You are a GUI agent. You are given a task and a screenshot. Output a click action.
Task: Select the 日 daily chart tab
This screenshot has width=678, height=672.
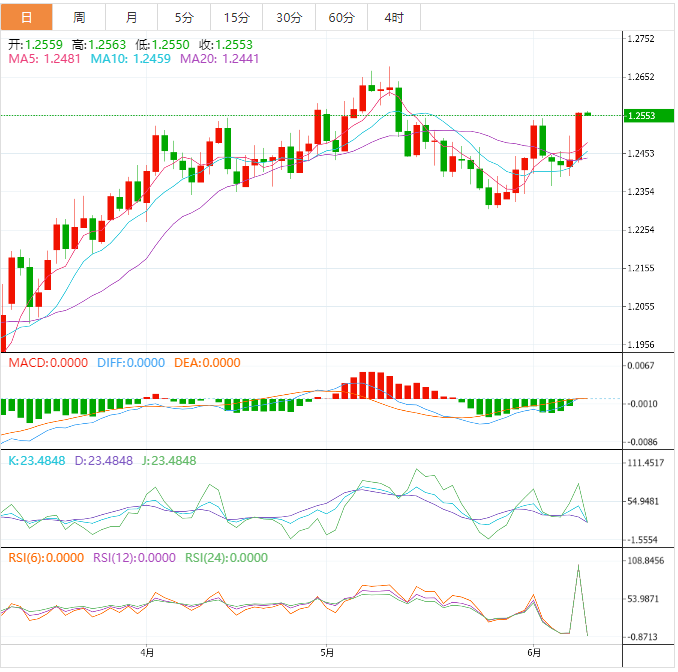[x=26, y=18]
